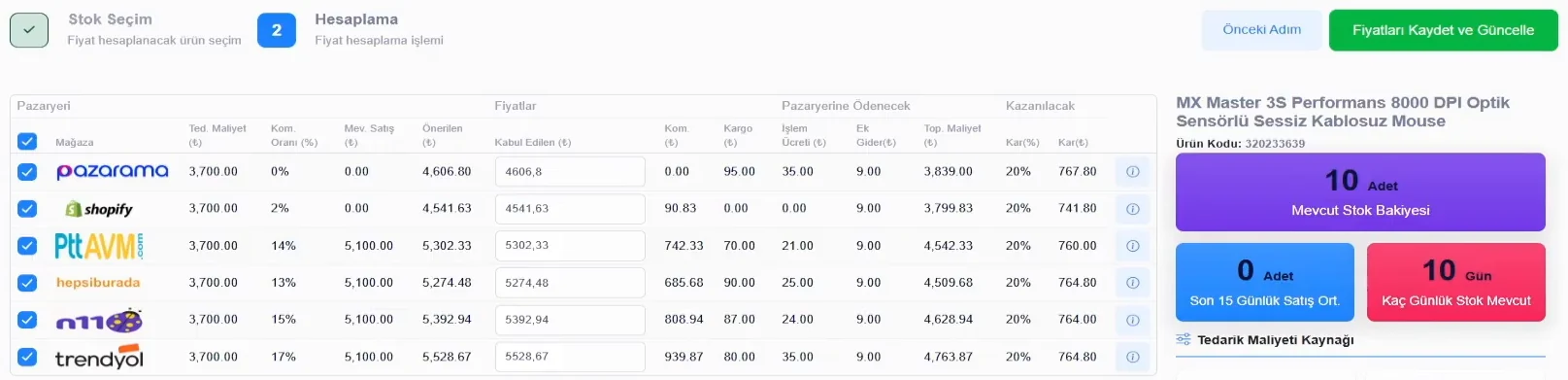Focus PttAVM accepted price field 5302,33
1568x380 pixels.
click(570, 246)
